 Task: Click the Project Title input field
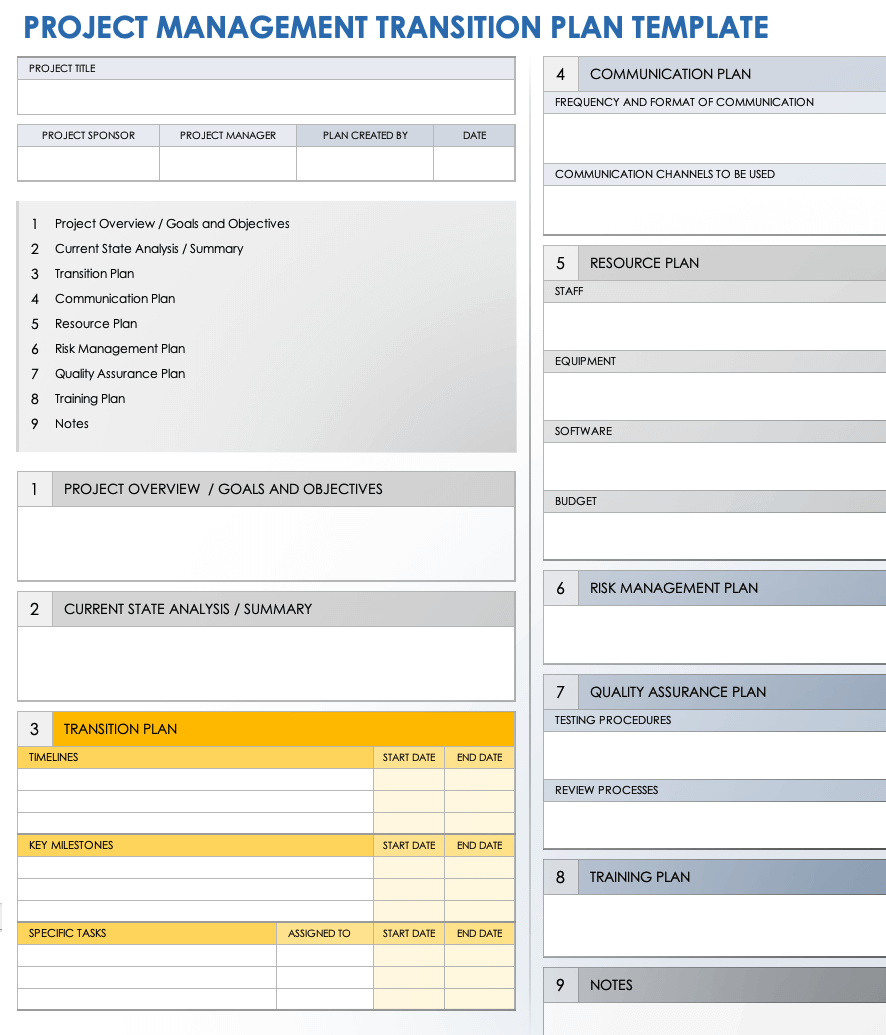click(x=266, y=97)
